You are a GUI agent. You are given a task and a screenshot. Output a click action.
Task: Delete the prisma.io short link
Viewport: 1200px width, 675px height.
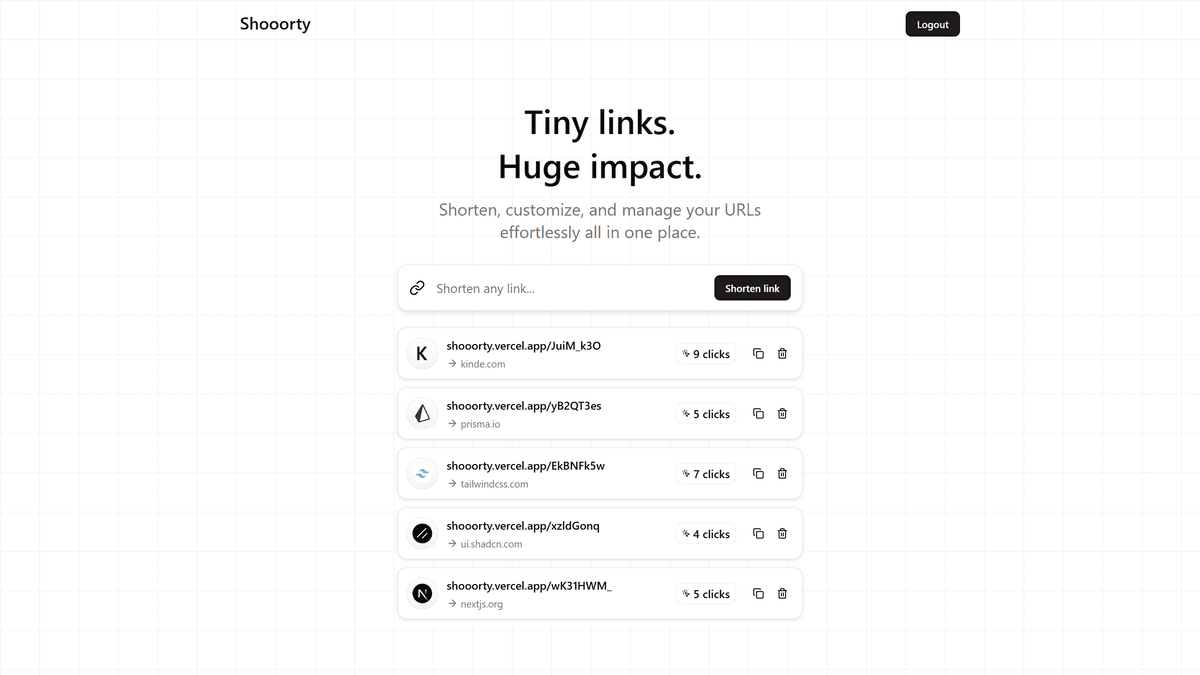(782, 414)
